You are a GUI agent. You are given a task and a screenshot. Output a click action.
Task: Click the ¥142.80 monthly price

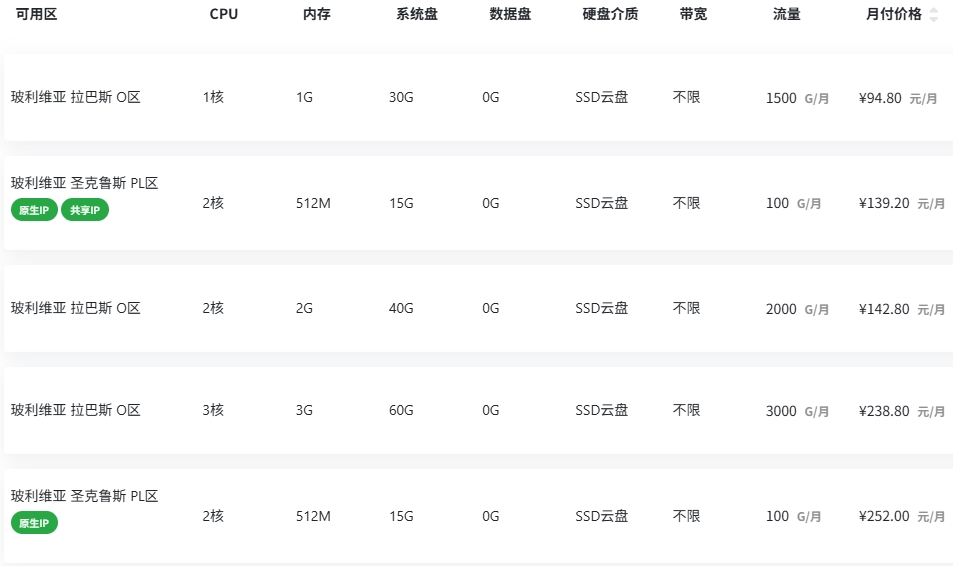coord(884,309)
